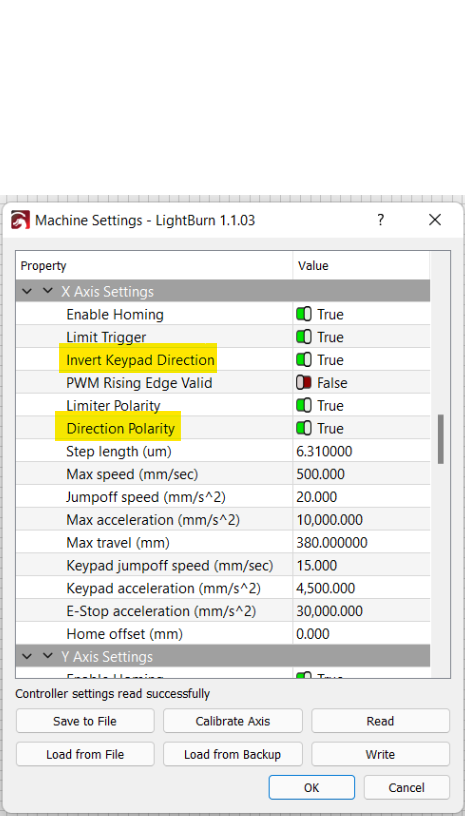The width and height of the screenshot is (465, 816).
Task: Click the Value column header
Action: pyautogui.click(x=361, y=266)
